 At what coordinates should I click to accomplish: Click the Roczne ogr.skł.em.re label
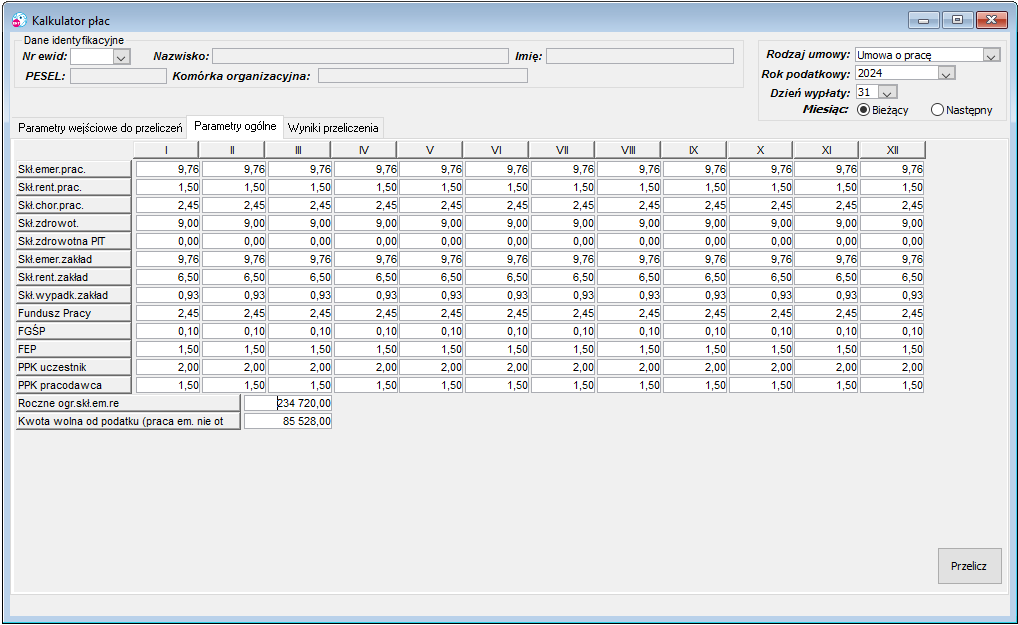(x=128, y=403)
